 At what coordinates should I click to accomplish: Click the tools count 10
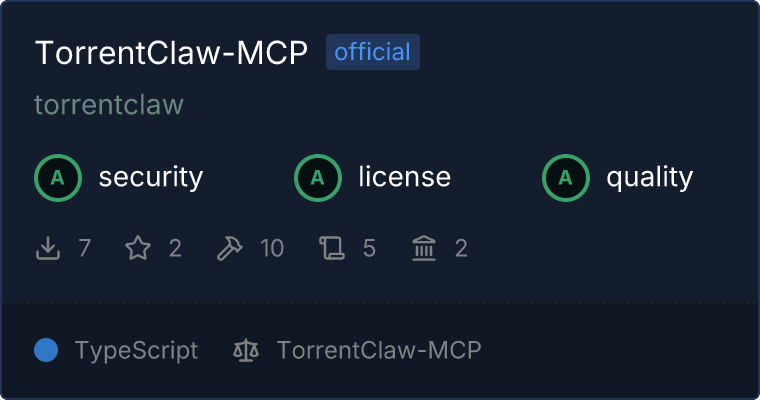(272, 248)
